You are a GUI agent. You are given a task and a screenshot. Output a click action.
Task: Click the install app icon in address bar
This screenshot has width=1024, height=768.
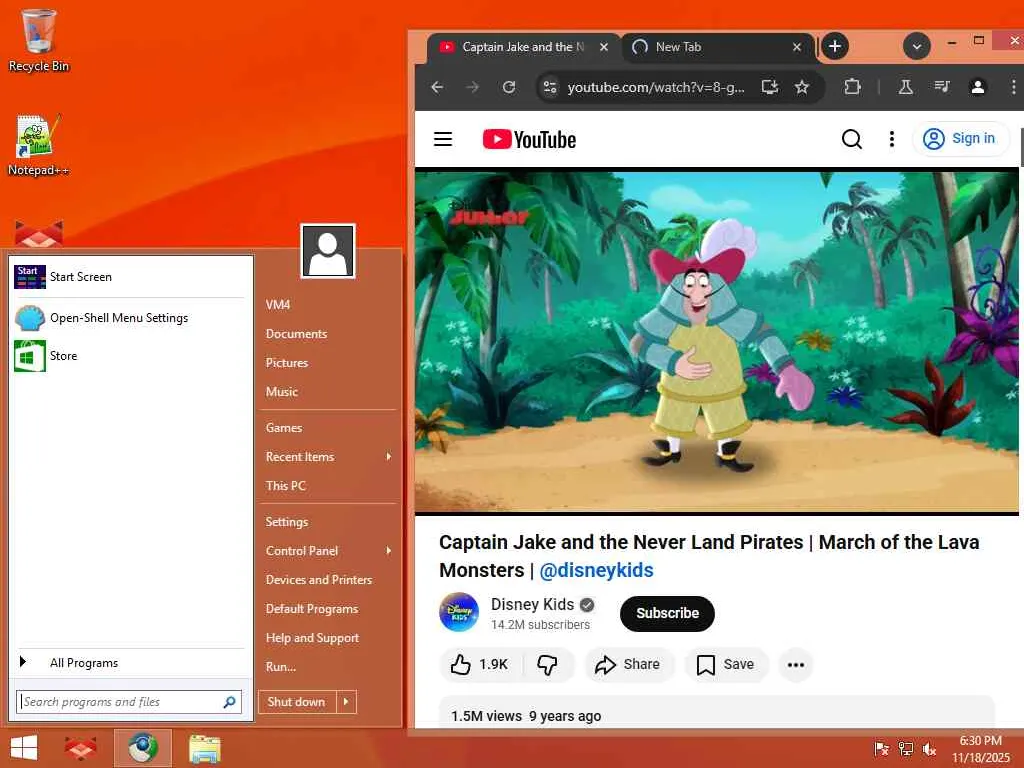[x=770, y=87]
